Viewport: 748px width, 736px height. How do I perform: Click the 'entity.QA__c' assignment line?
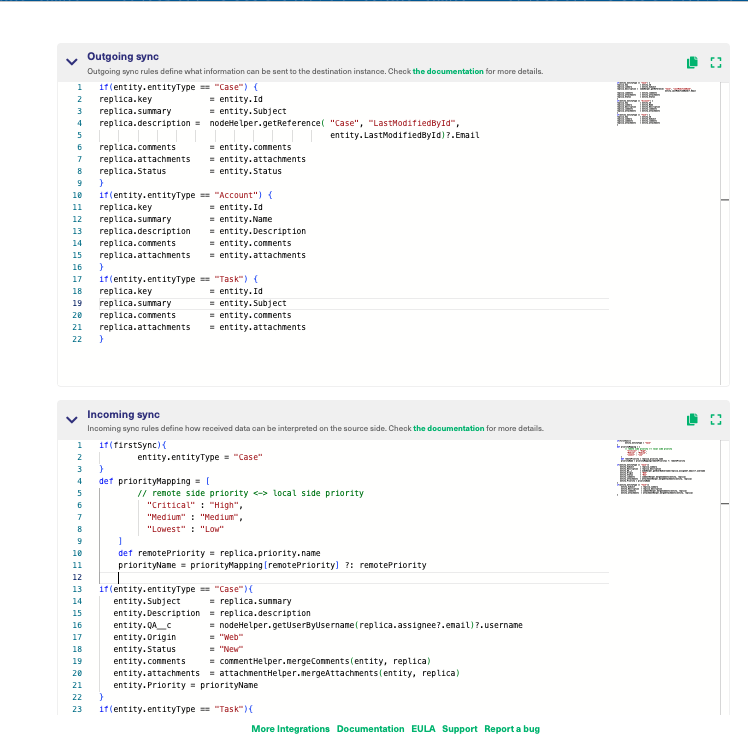318,625
